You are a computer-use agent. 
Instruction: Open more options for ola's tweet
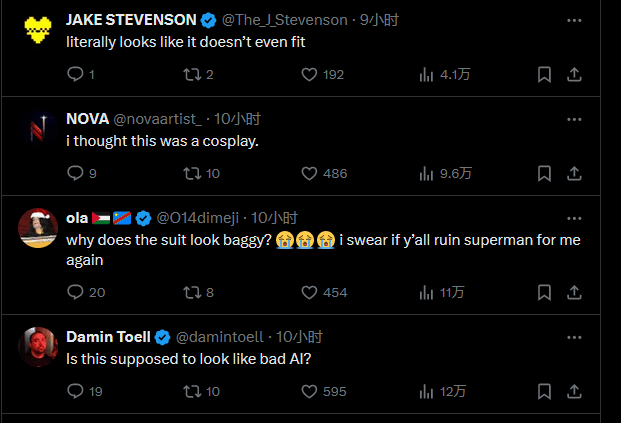[x=574, y=217]
